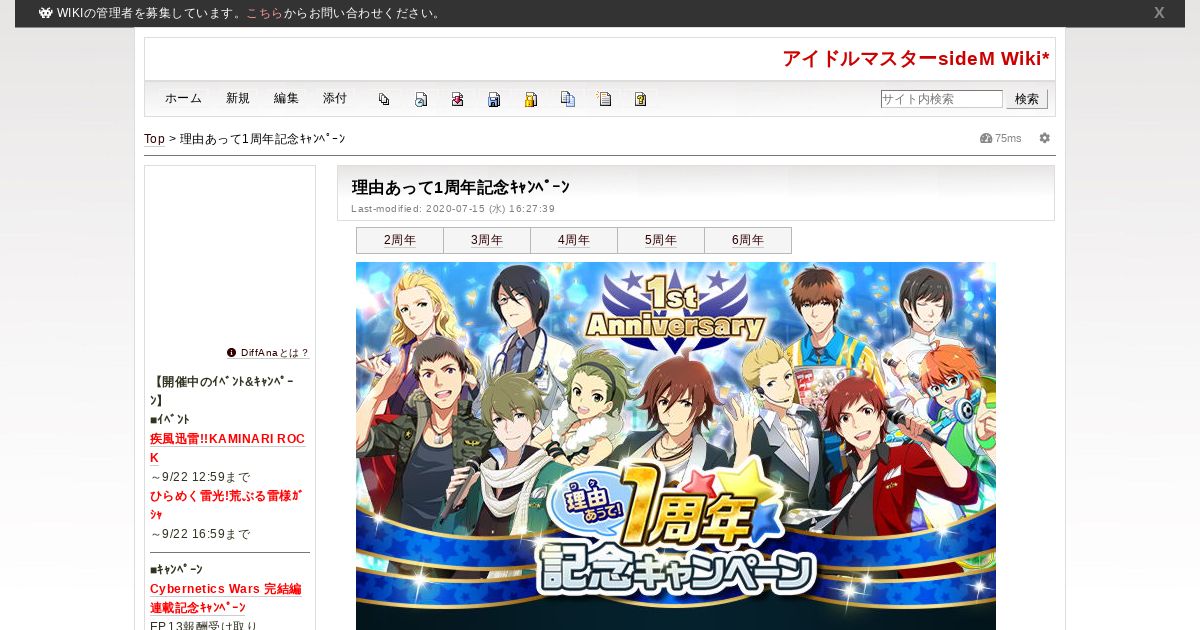Open the DiffAnaとは？ link
The image size is (1200, 630).
(275, 353)
